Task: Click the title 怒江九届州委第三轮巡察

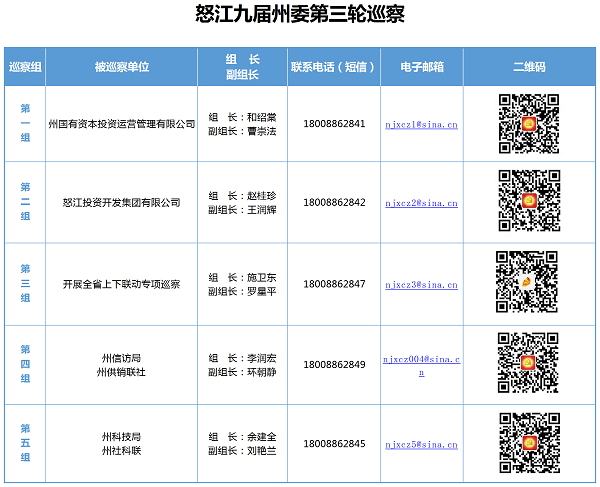Action: pyautogui.click(x=300, y=15)
